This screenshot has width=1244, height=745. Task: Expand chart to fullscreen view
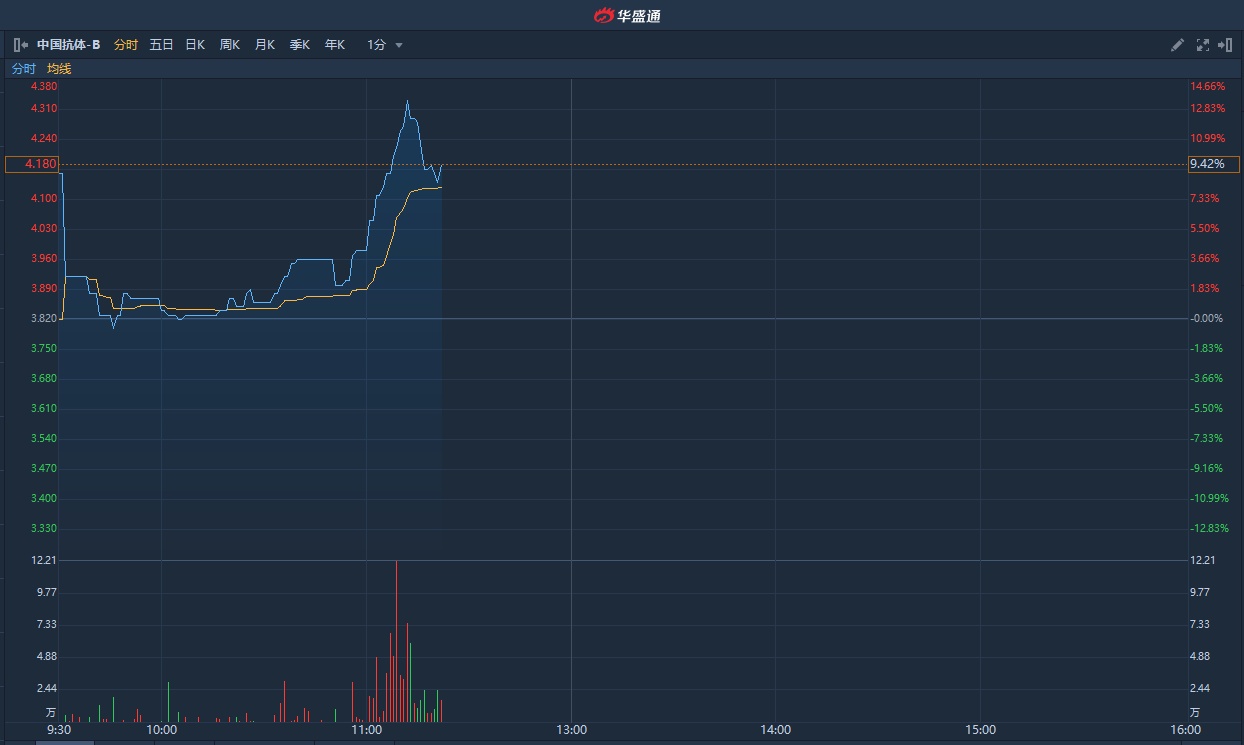click(x=1203, y=45)
